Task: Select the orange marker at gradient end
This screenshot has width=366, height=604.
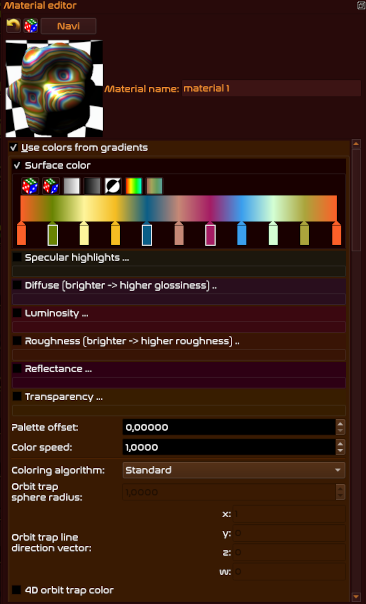Action: pyautogui.click(x=336, y=234)
